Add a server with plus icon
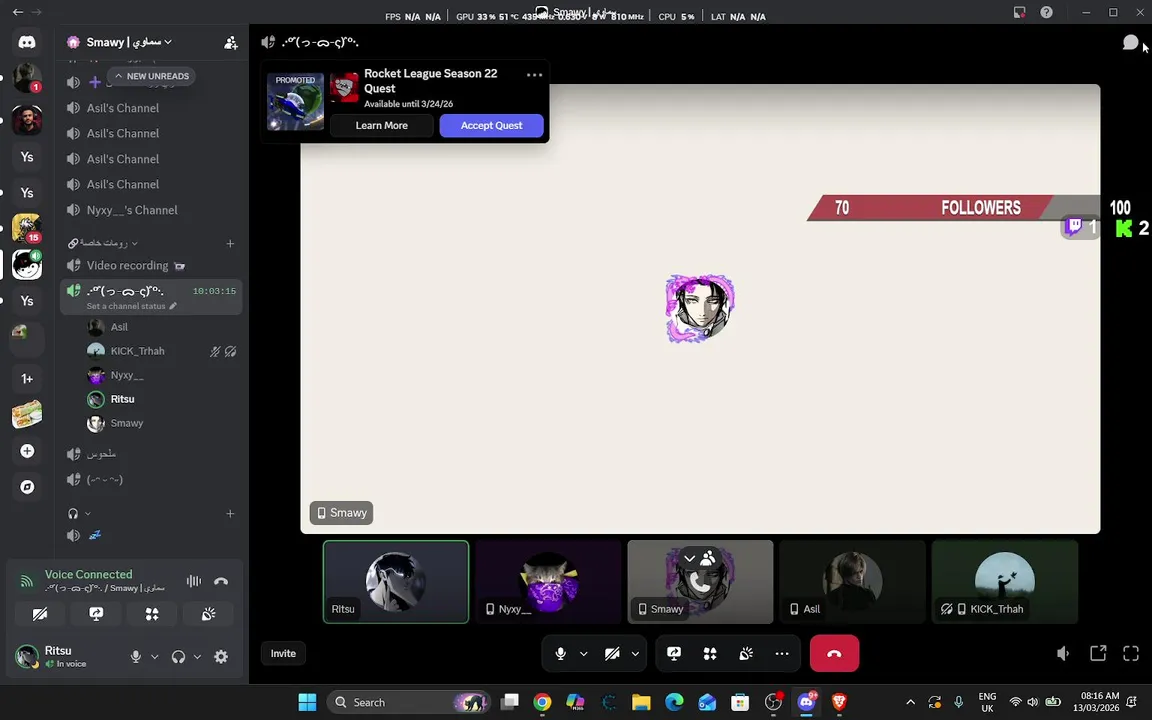 27,451
